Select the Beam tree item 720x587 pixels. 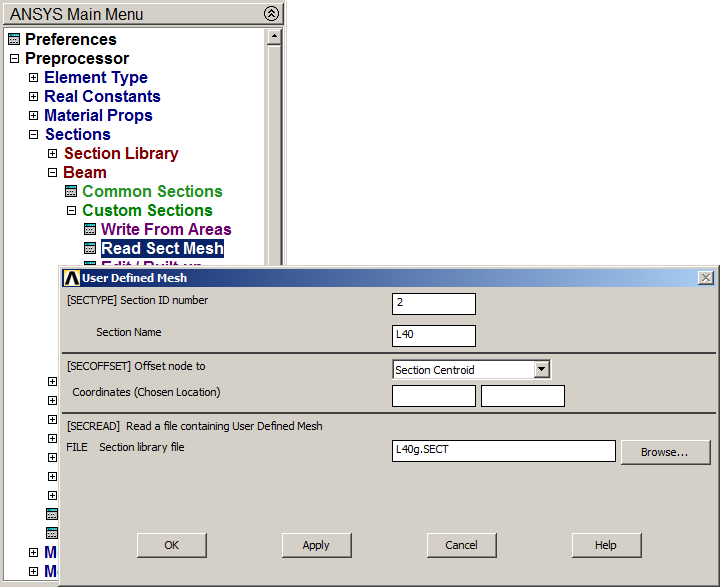[84, 173]
